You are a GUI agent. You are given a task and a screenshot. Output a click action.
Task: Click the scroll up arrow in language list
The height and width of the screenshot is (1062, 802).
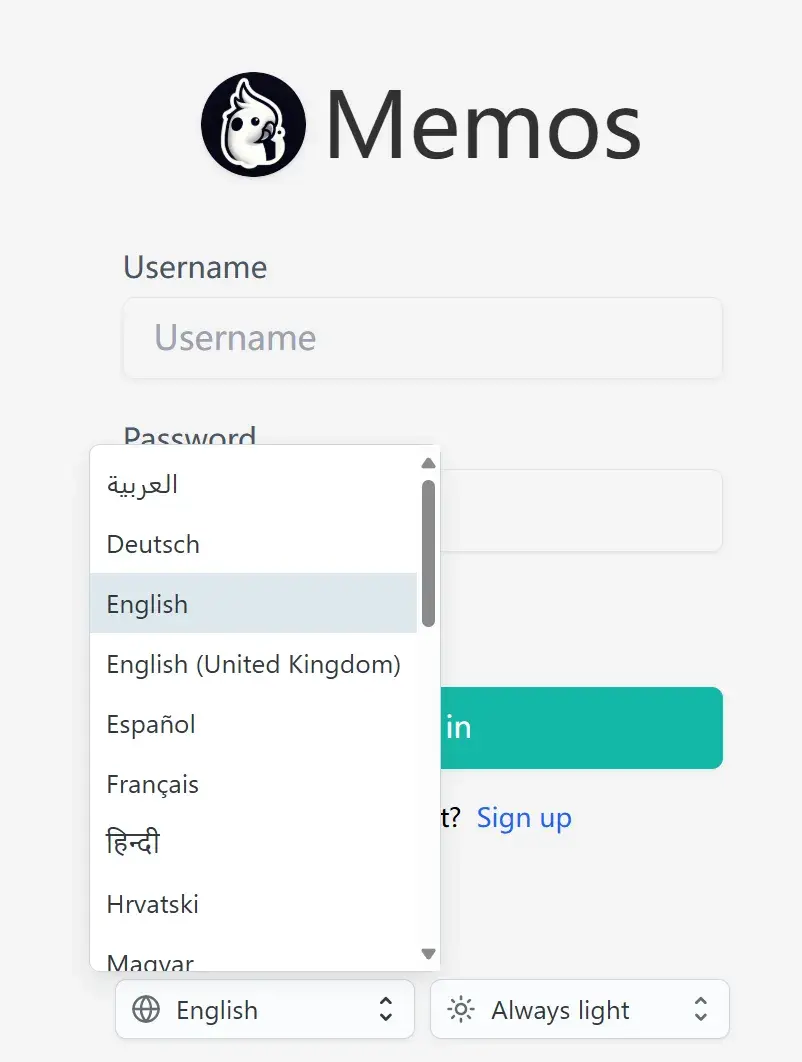coord(428,463)
